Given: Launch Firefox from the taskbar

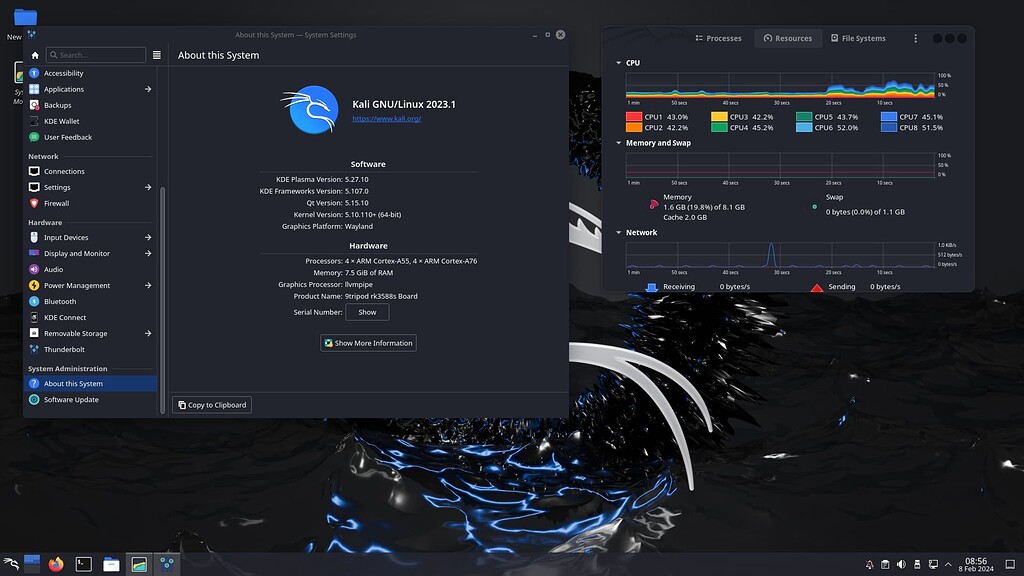Looking at the screenshot, I should [x=57, y=563].
